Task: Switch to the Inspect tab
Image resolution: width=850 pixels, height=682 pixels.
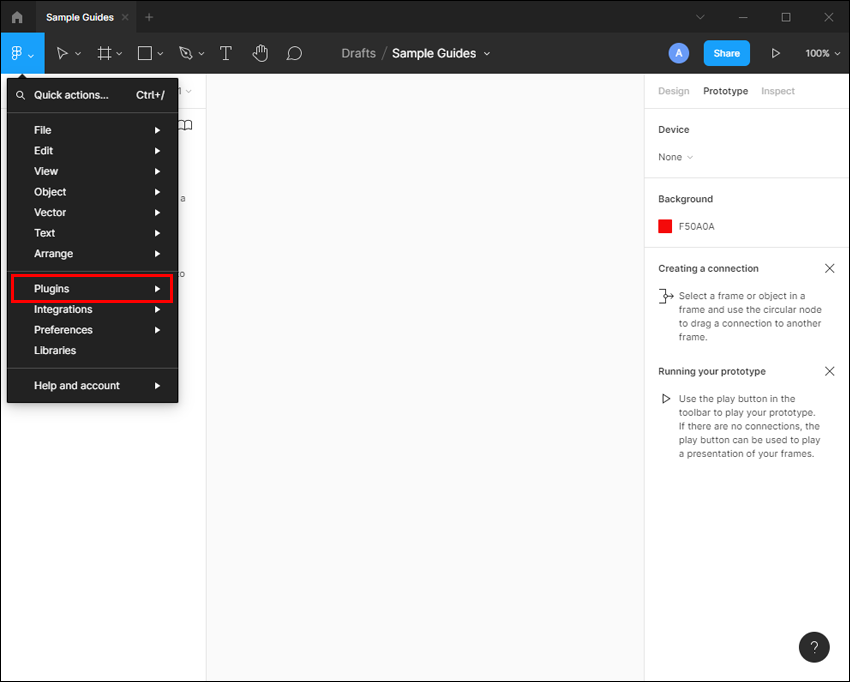Action: pyautogui.click(x=777, y=91)
